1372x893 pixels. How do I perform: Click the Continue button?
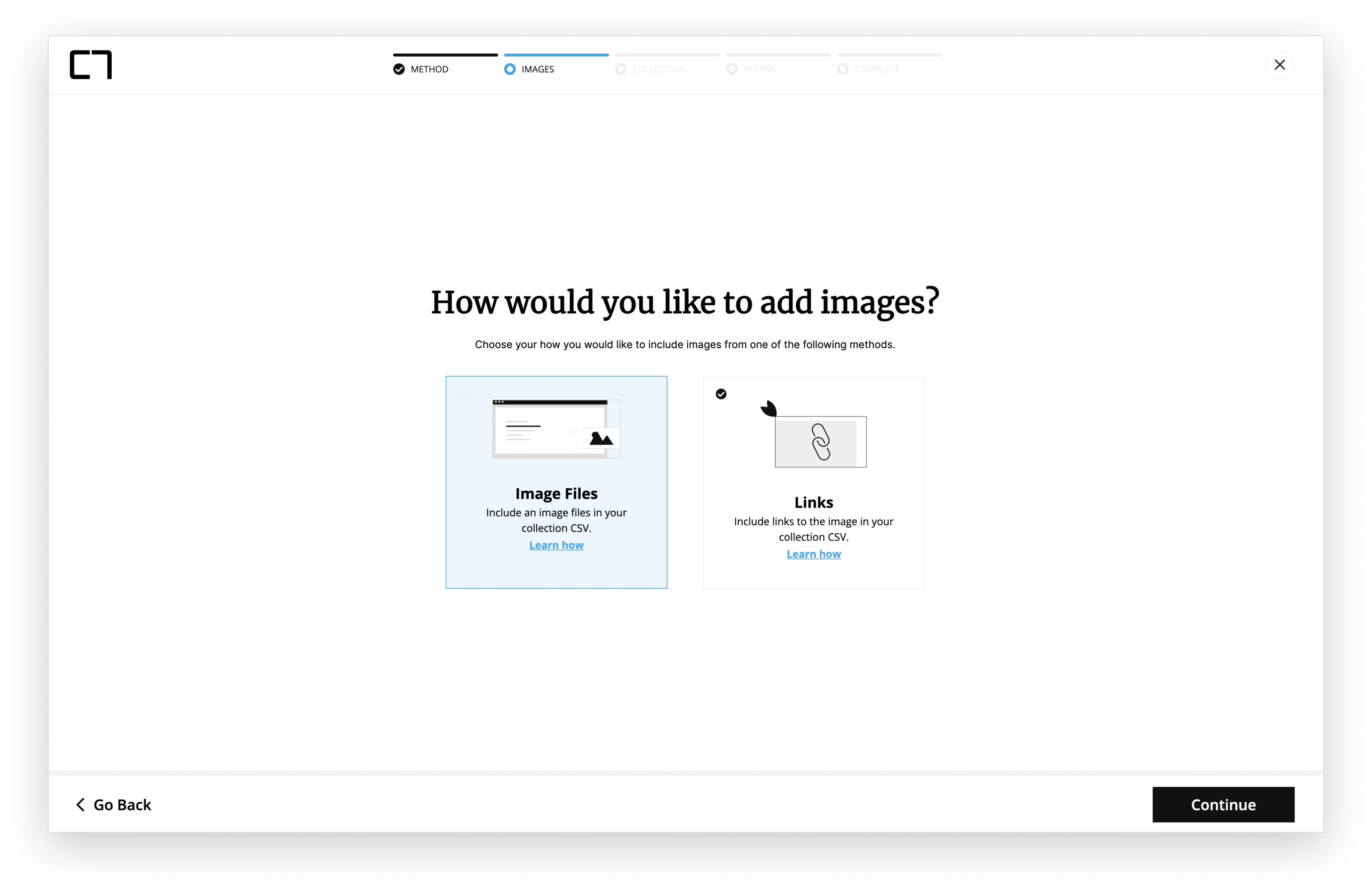pyautogui.click(x=1223, y=804)
